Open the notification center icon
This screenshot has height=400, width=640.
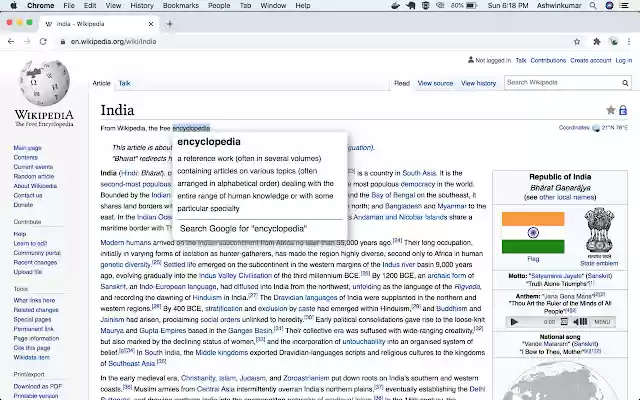(x=625, y=6)
